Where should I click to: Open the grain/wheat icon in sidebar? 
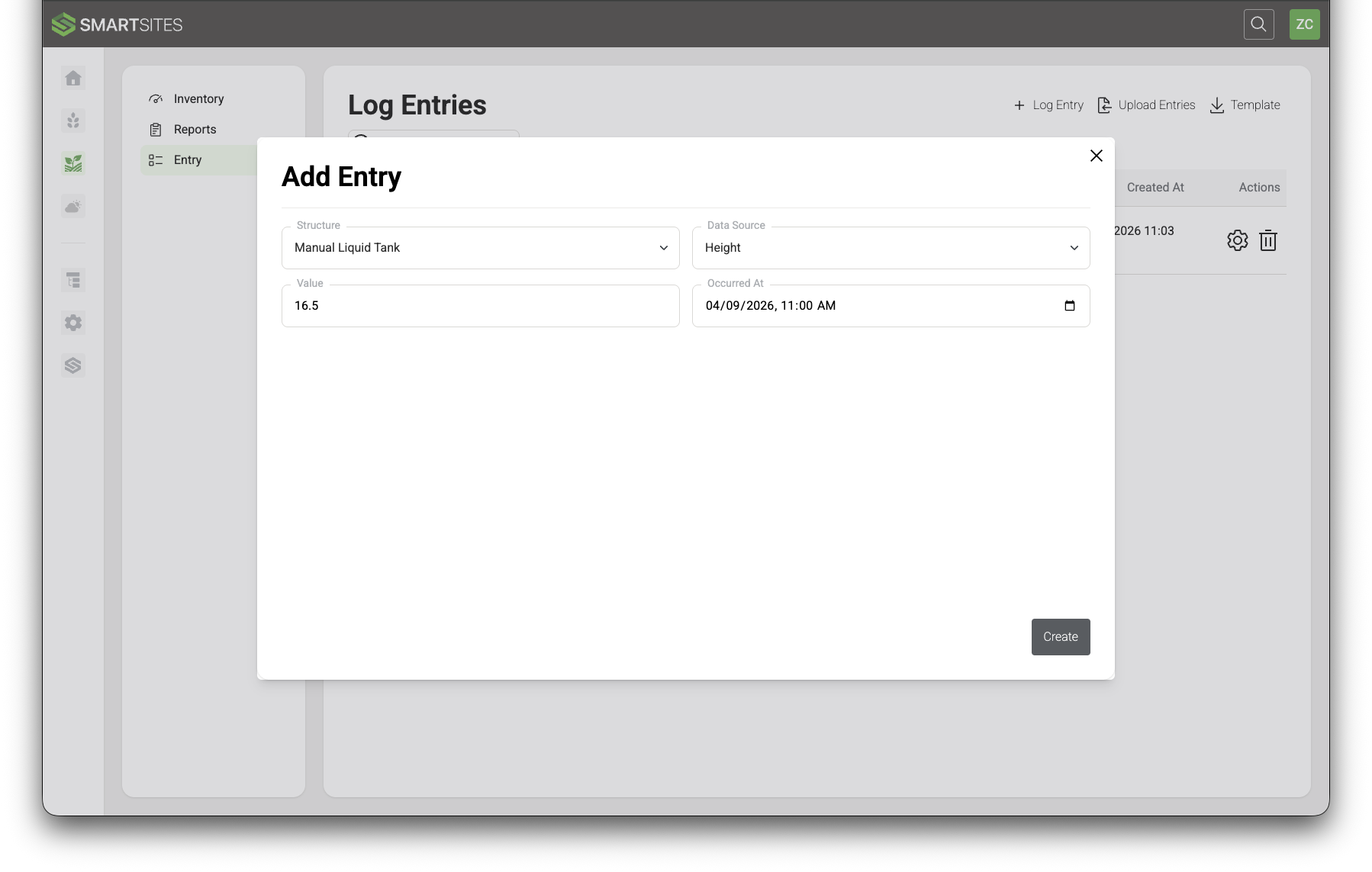(x=73, y=121)
